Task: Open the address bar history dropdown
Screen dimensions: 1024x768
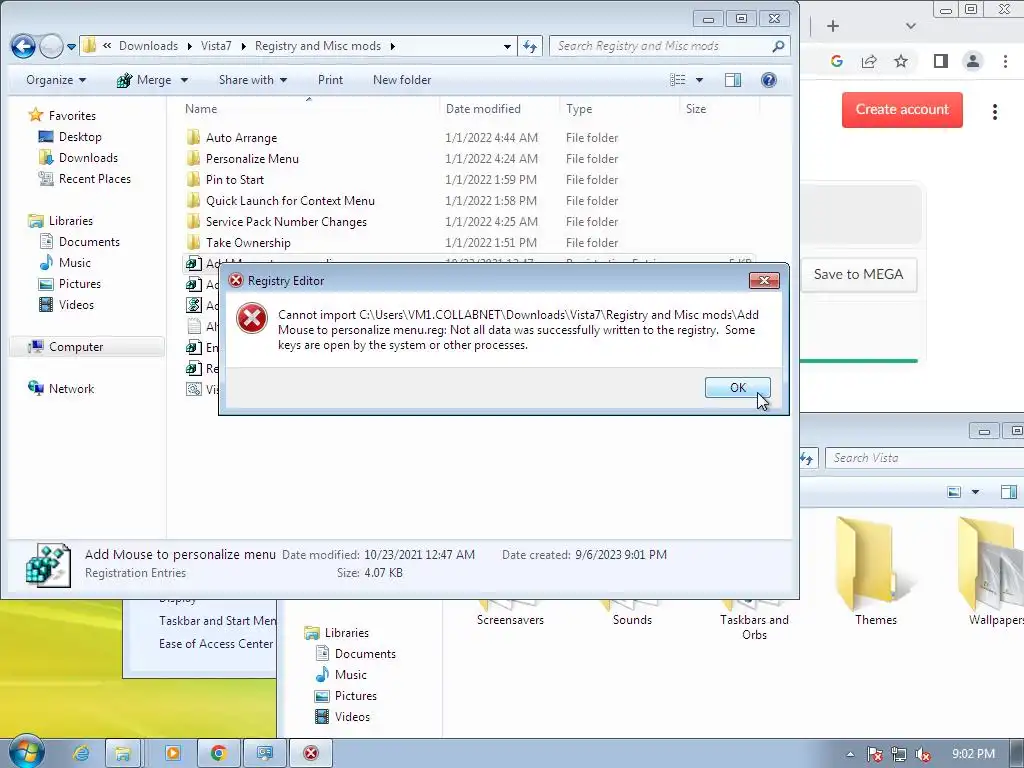Action: pyautogui.click(x=507, y=46)
